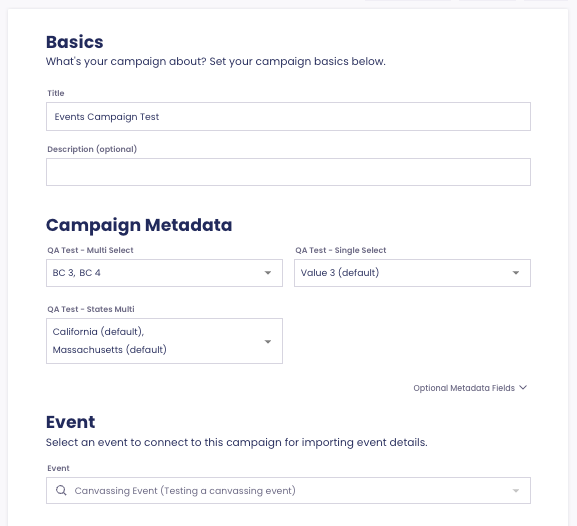Select the Value 3 (default) combo box
The height and width of the screenshot is (526, 577).
pos(412,273)
